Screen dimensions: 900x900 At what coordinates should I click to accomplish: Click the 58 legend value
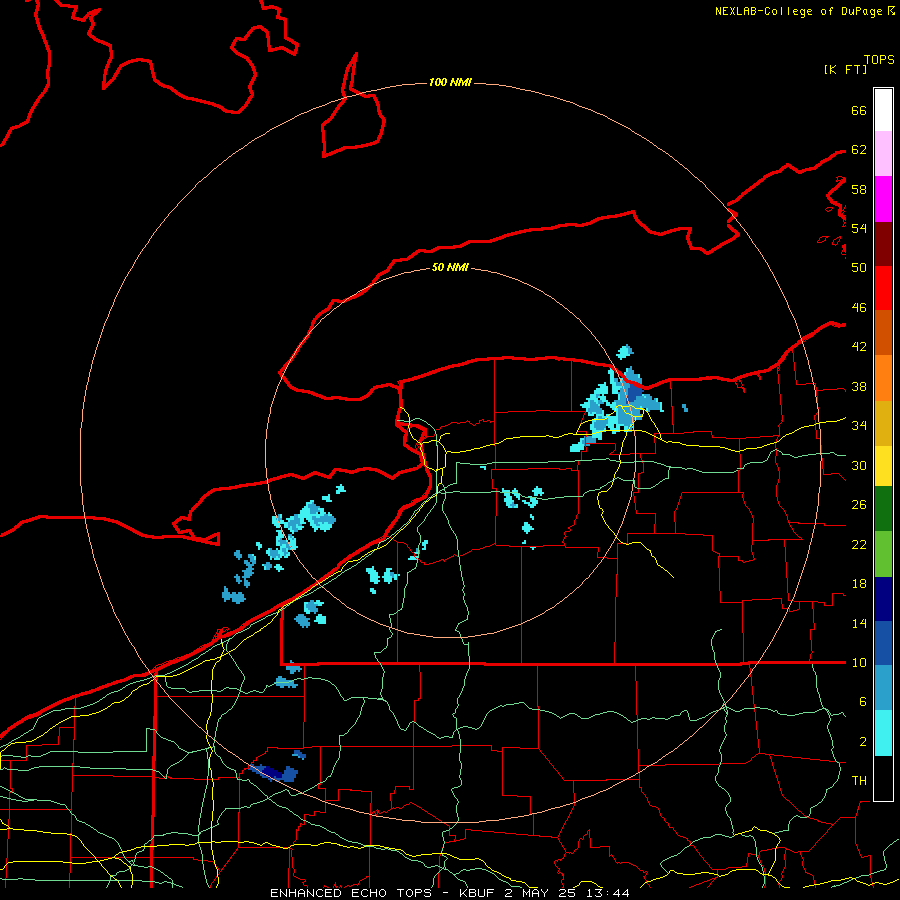pos(859,189)
